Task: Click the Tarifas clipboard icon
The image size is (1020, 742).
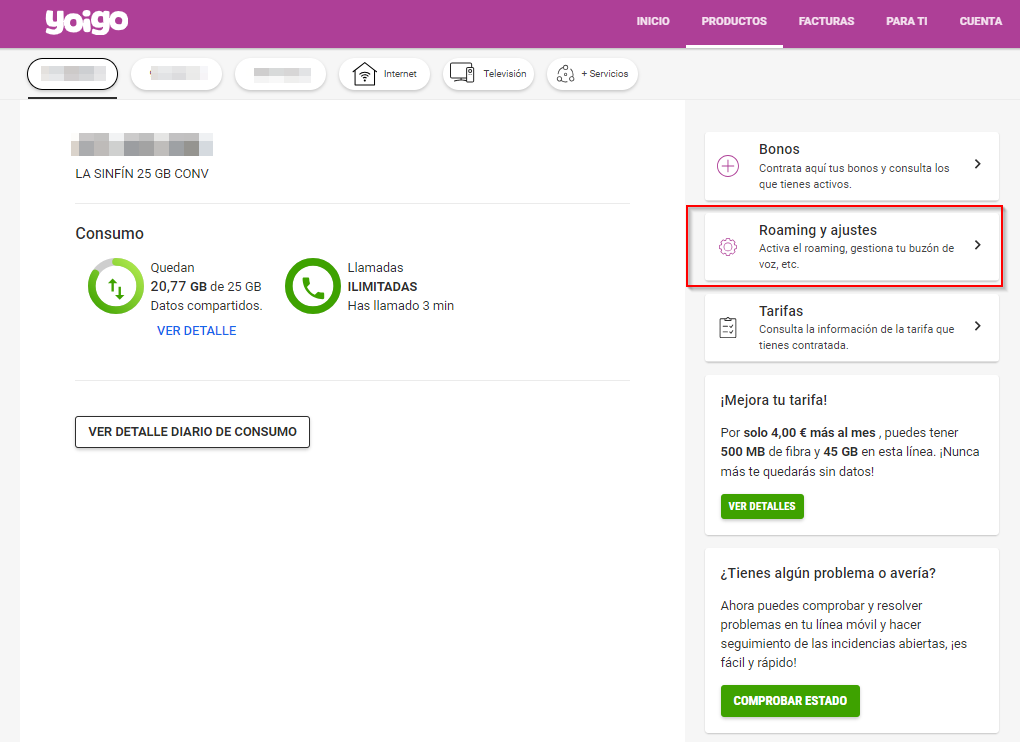Action: (x=728, y=328)
